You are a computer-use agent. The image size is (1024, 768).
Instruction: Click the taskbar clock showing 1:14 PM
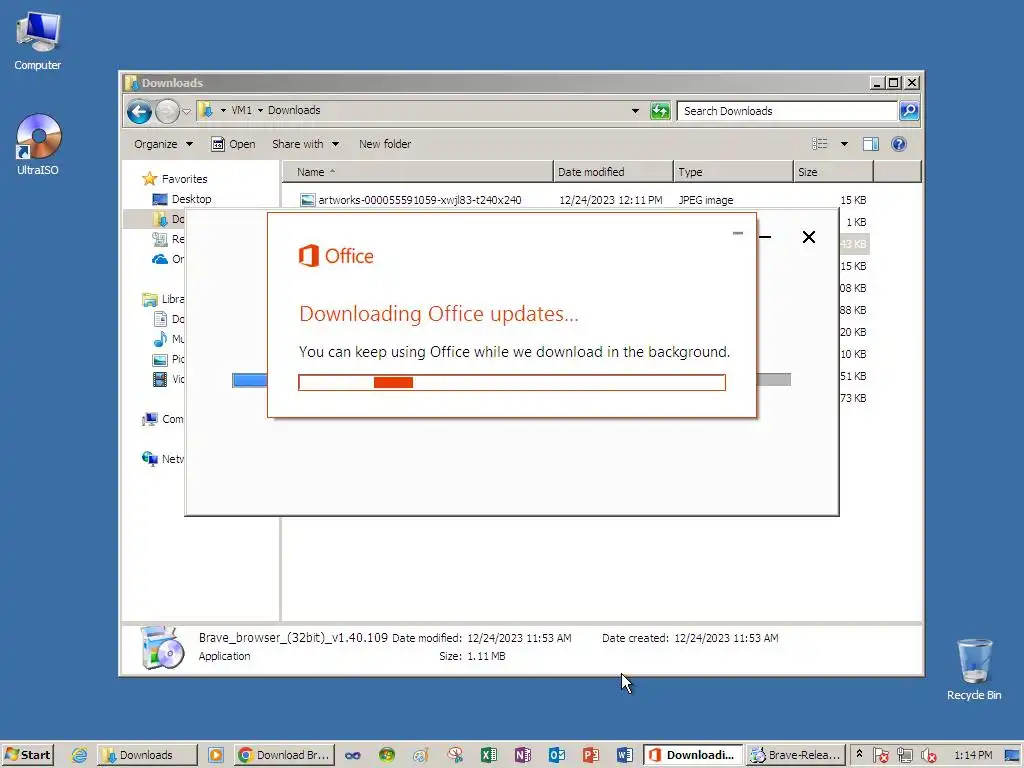[x=973, y=755]
